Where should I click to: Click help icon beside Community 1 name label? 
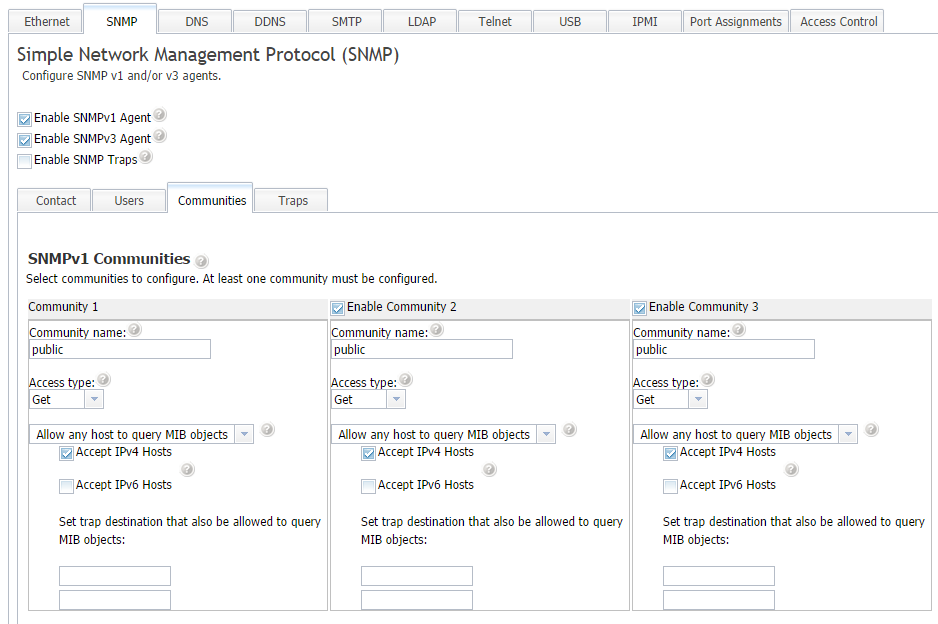135,330
